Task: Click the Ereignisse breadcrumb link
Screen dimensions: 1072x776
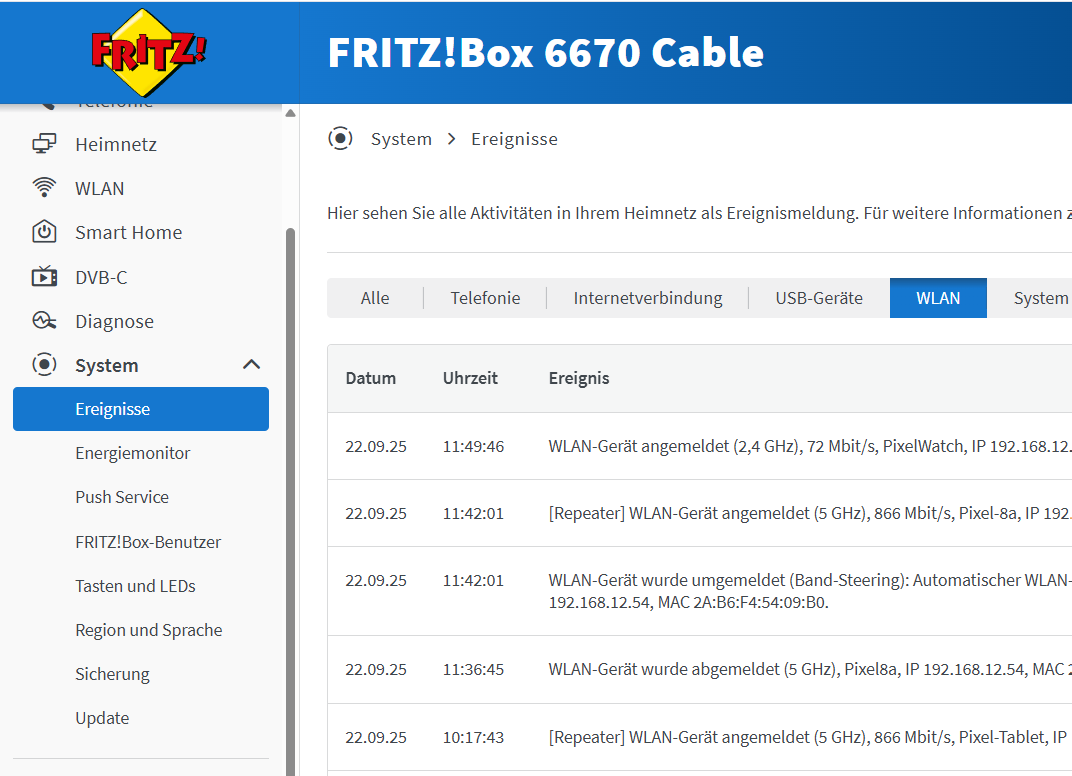Action: pos(514,139)
